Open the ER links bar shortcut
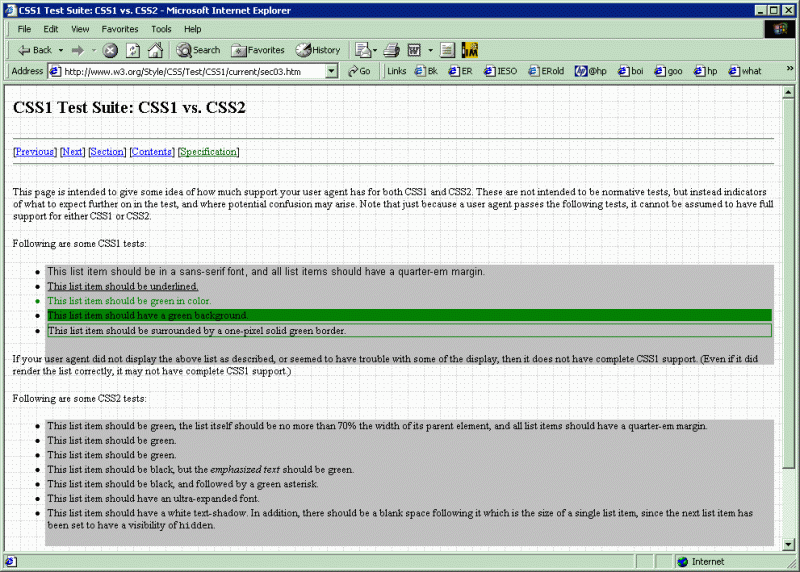This screenshot has width=800, height=572. [460, 71]
